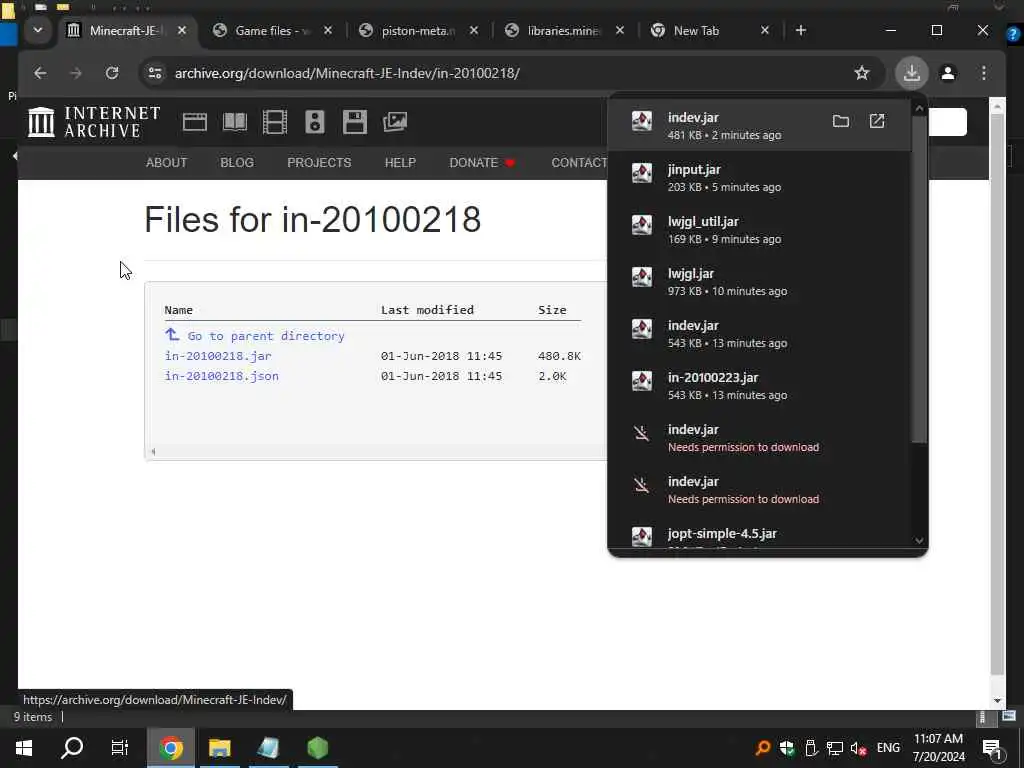Open the Video film icon in Archive header
Image resolution: width=1024 pixels, height=768 pixels.
(x=275, y=122)
